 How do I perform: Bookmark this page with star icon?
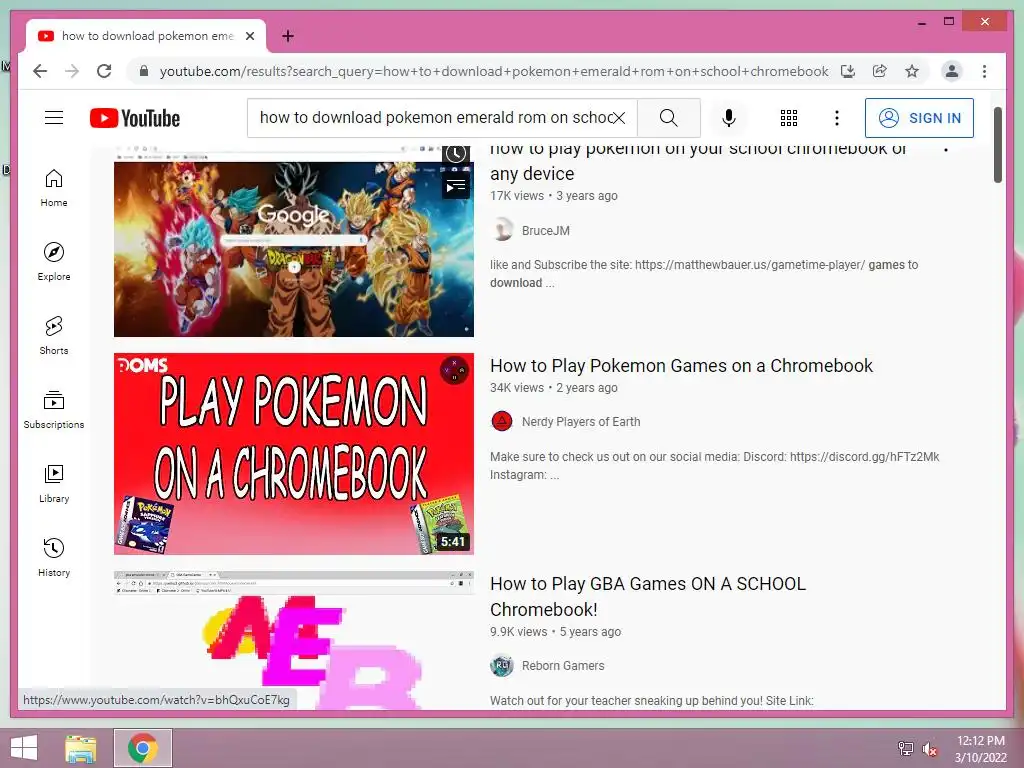tap(912, 71)
